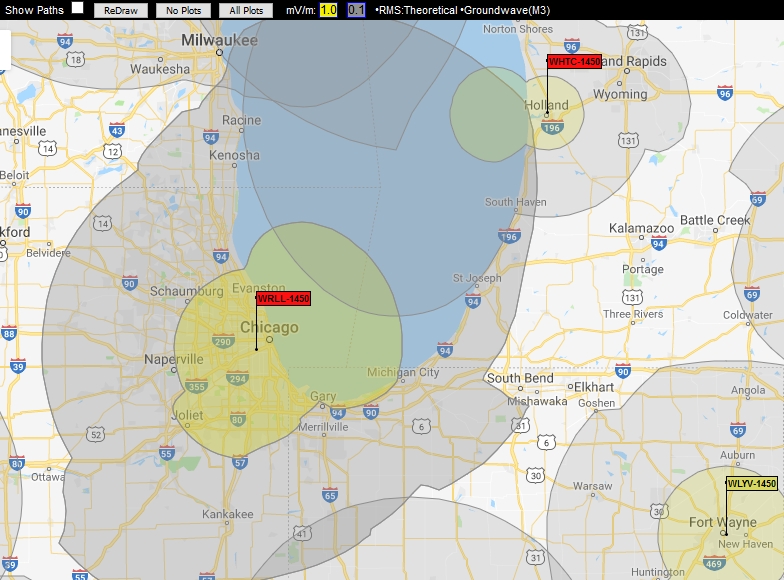Click the Holland transmitter location marker dot
784x580 pixels.
tap(547, 114)
